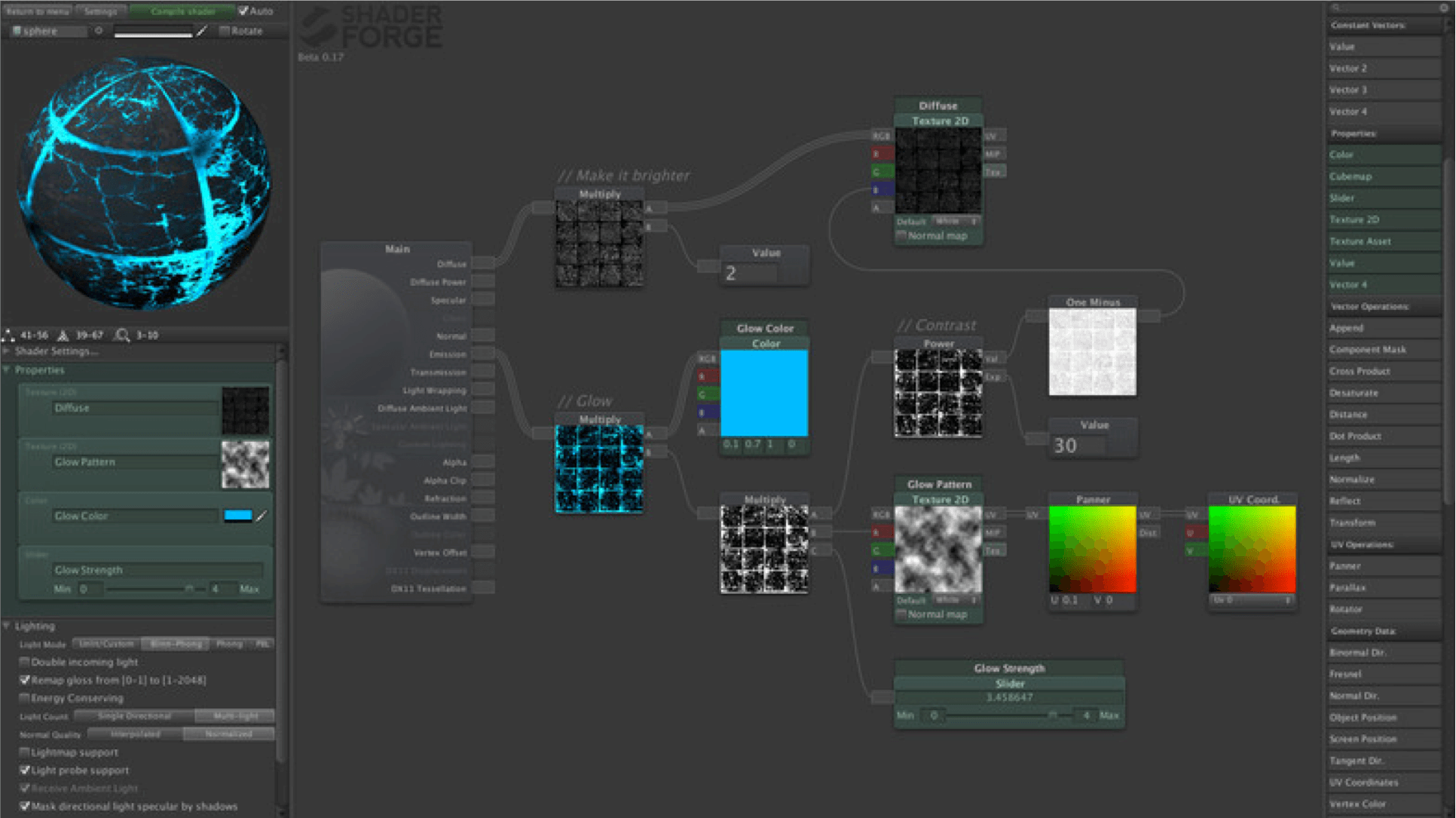This screenshot has height=818, width=1456.
Task: Click the triangle count icon below preview
Action: [x=63, y=335]
